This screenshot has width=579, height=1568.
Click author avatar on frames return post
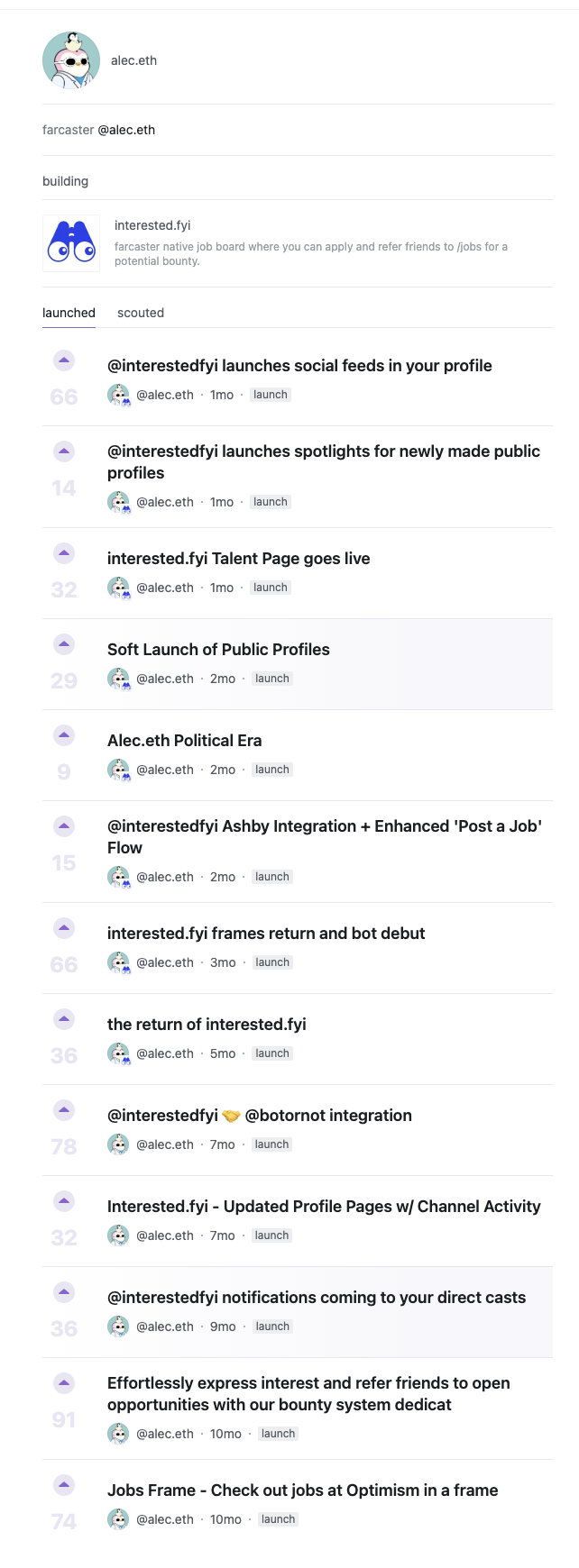[118, 963]
